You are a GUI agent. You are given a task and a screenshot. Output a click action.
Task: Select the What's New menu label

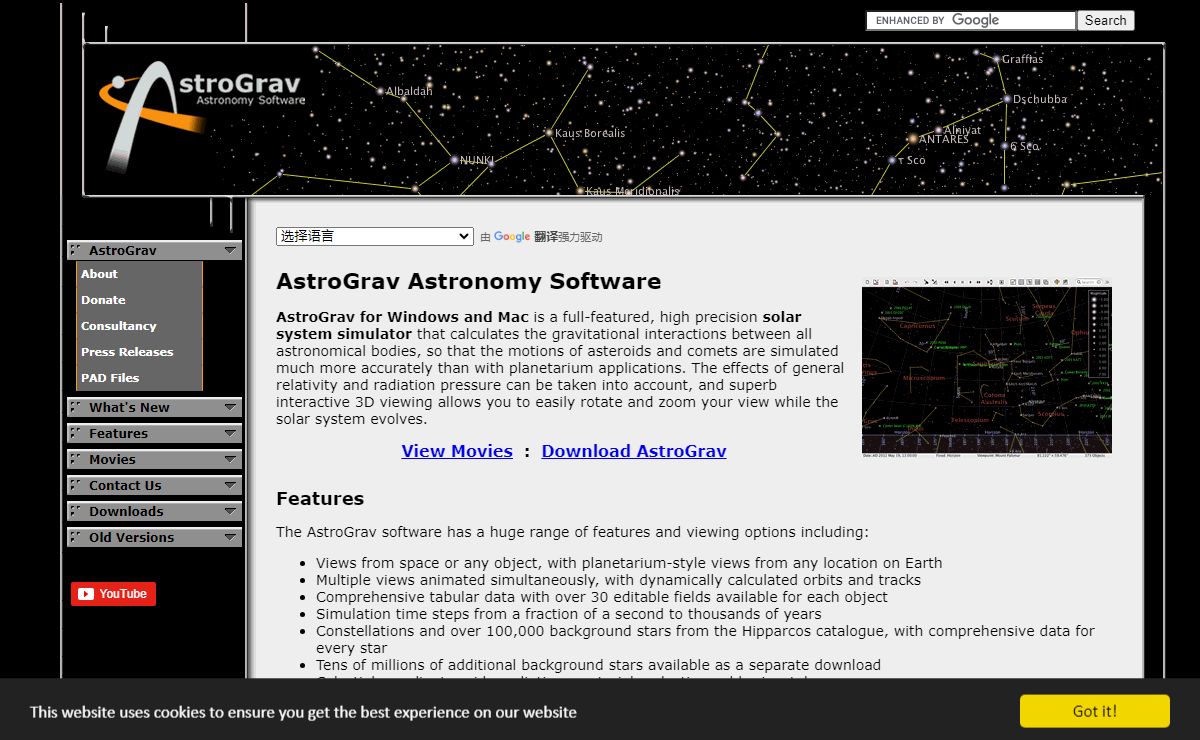point(129,407)
